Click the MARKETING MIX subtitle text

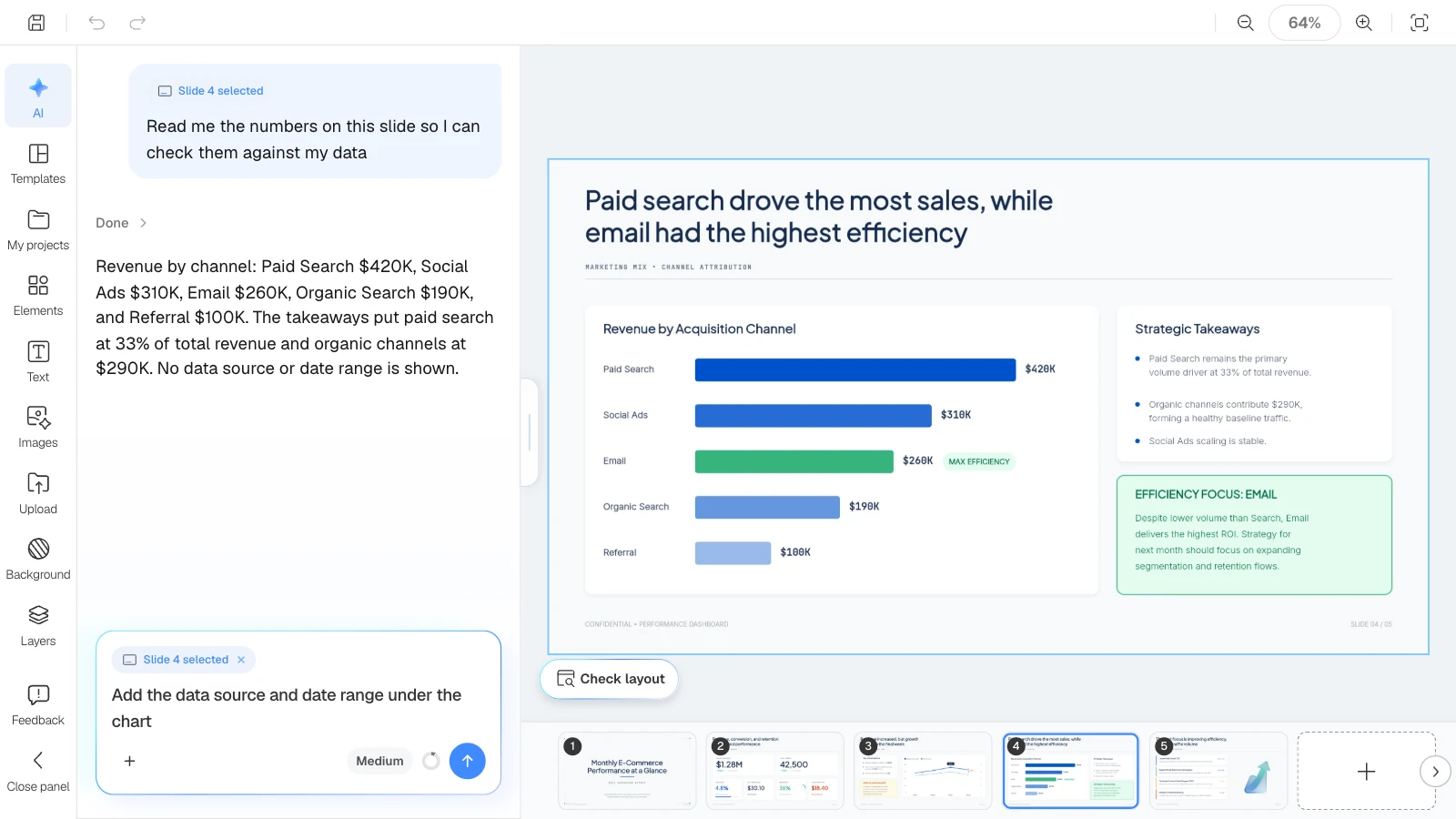point(668,268)
